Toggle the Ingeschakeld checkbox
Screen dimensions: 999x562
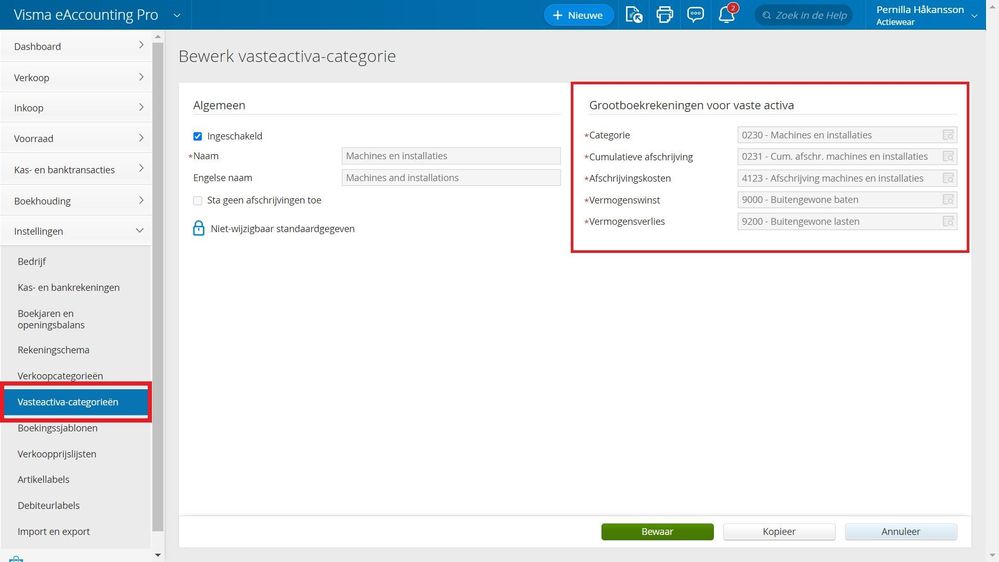pyautogui.click(x=198, y=136)
